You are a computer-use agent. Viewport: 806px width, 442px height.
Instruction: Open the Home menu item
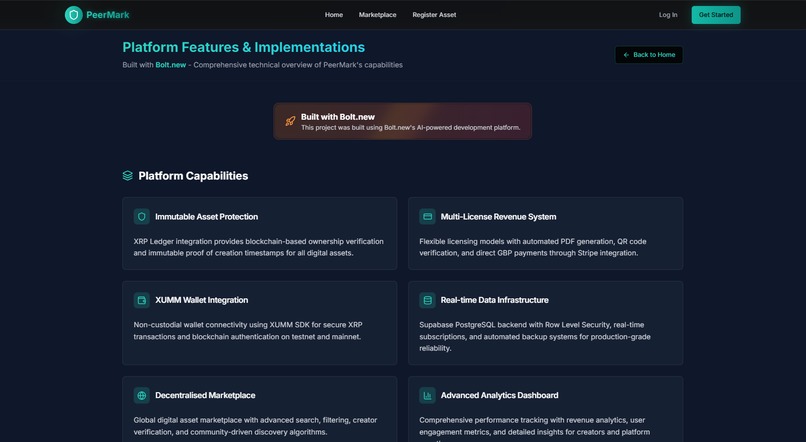(334, 15)
